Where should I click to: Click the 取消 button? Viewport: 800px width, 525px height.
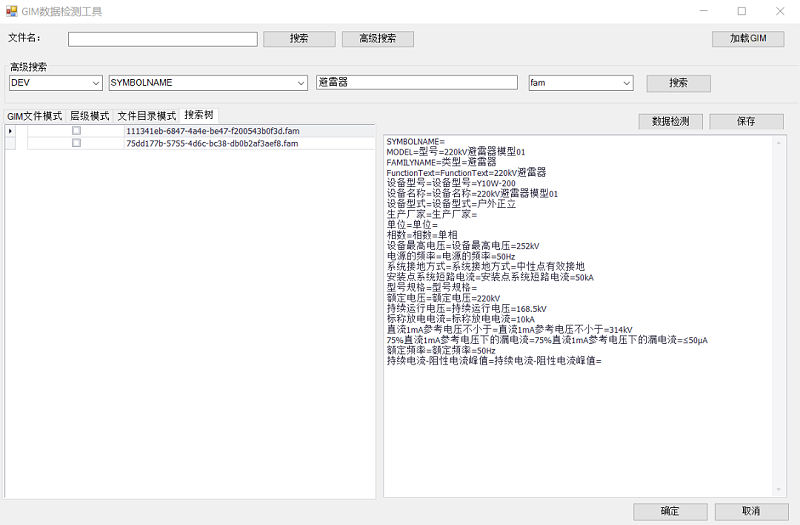pos(751,511)
